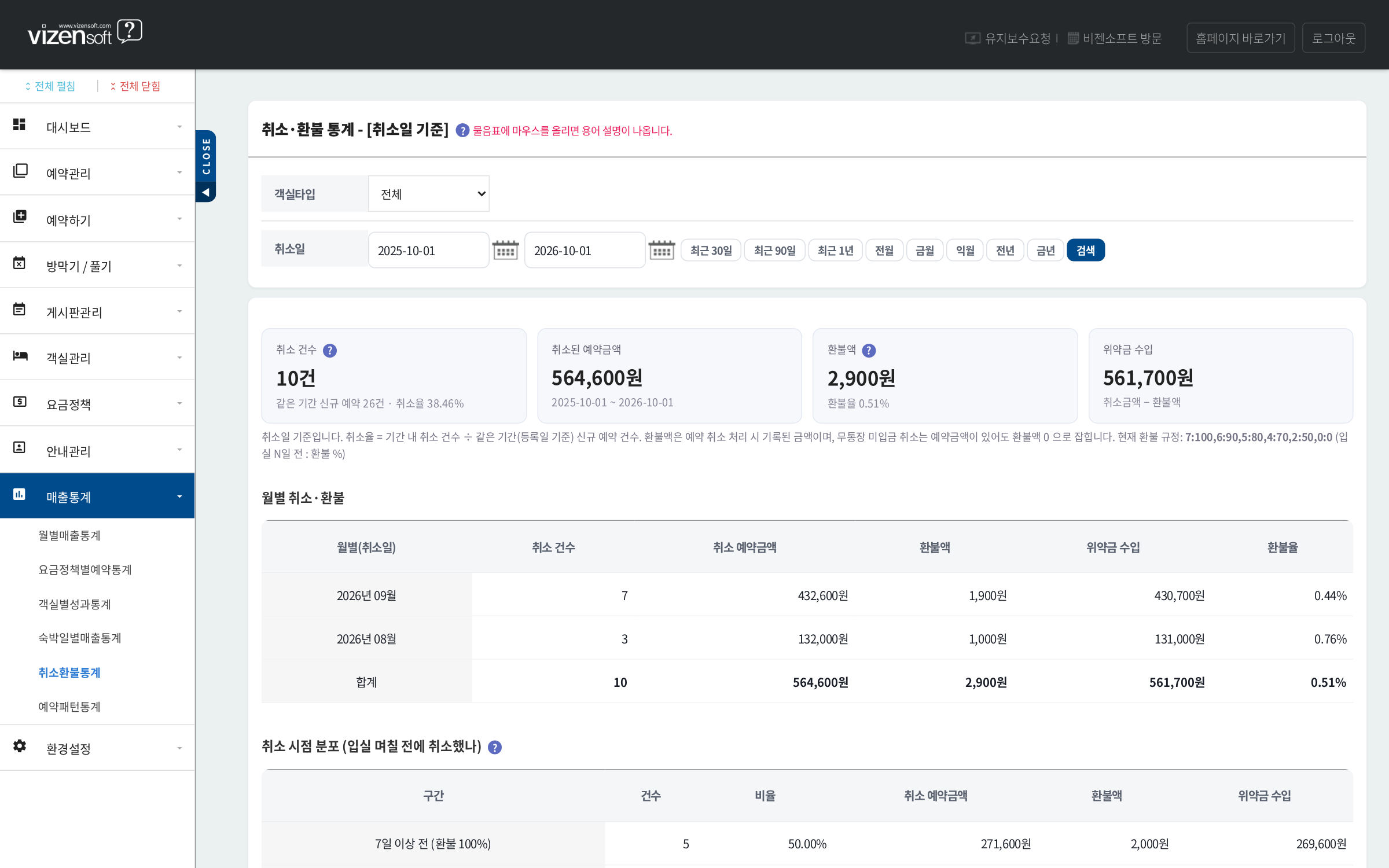Expand the 안내관리 menu arrow

[x=179, y=450]
